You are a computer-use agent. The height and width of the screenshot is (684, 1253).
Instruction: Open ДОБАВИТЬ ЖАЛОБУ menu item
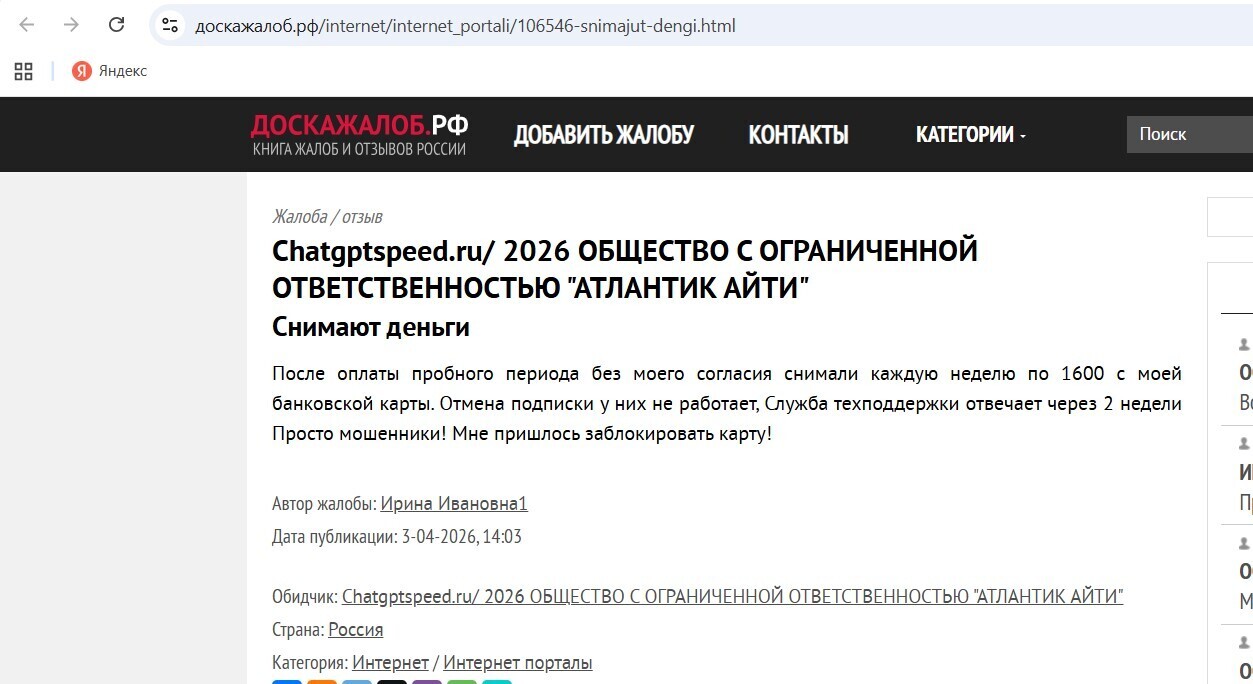604,134
